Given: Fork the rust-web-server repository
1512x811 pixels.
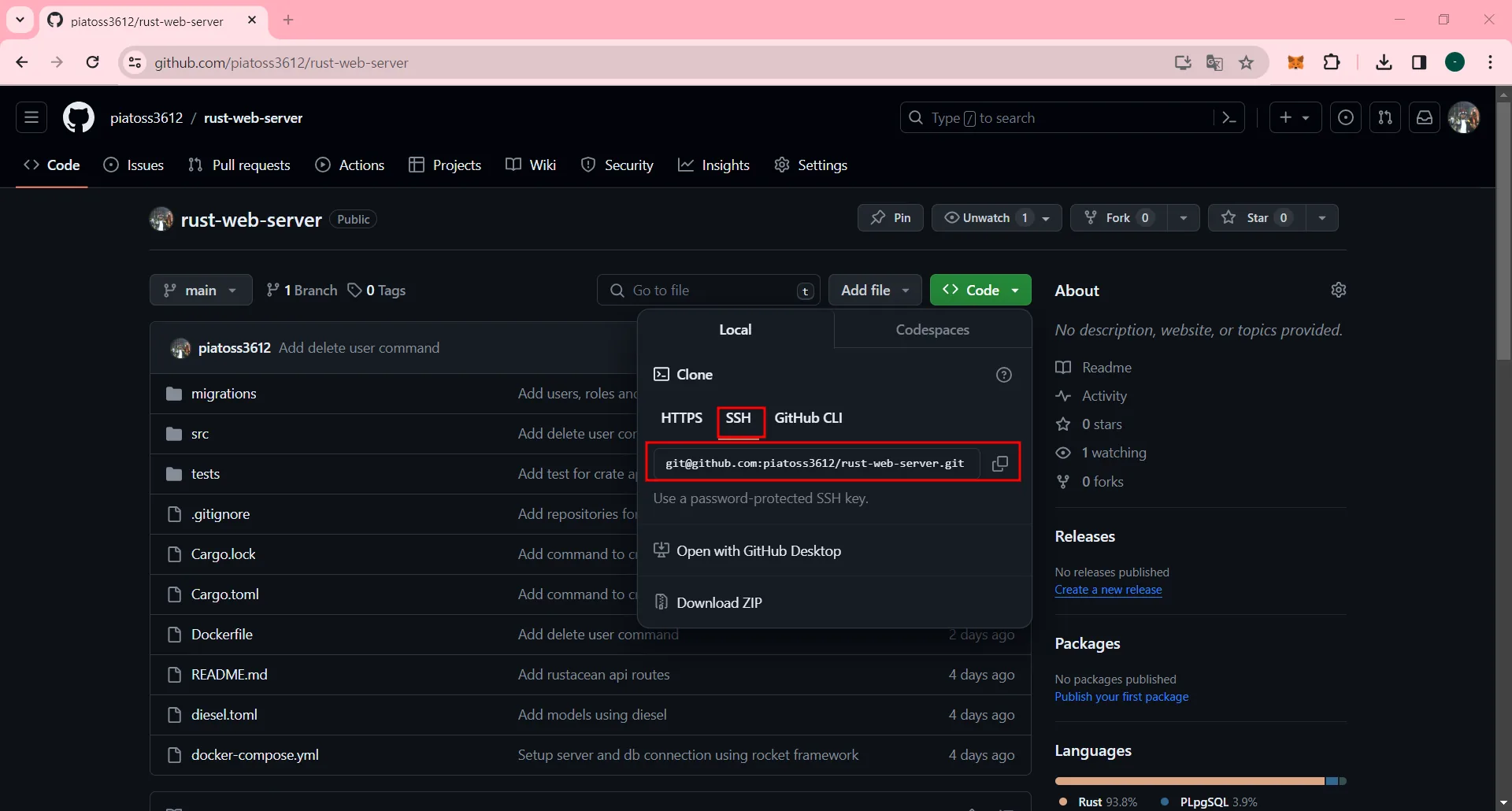Looking at the screenshot, I should coord(1119,218).
